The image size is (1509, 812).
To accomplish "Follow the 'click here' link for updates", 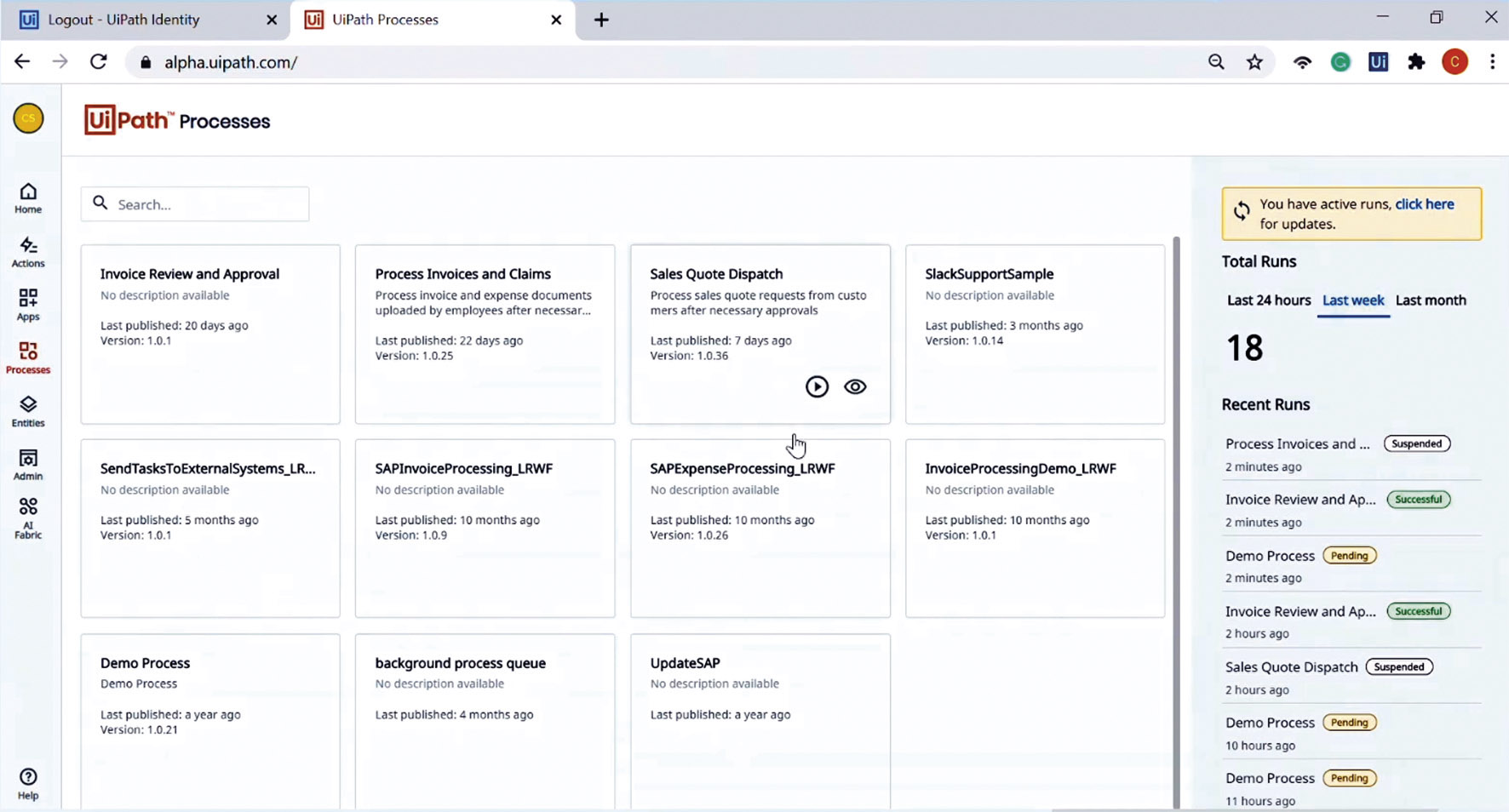I will [x=1424, y=204].
